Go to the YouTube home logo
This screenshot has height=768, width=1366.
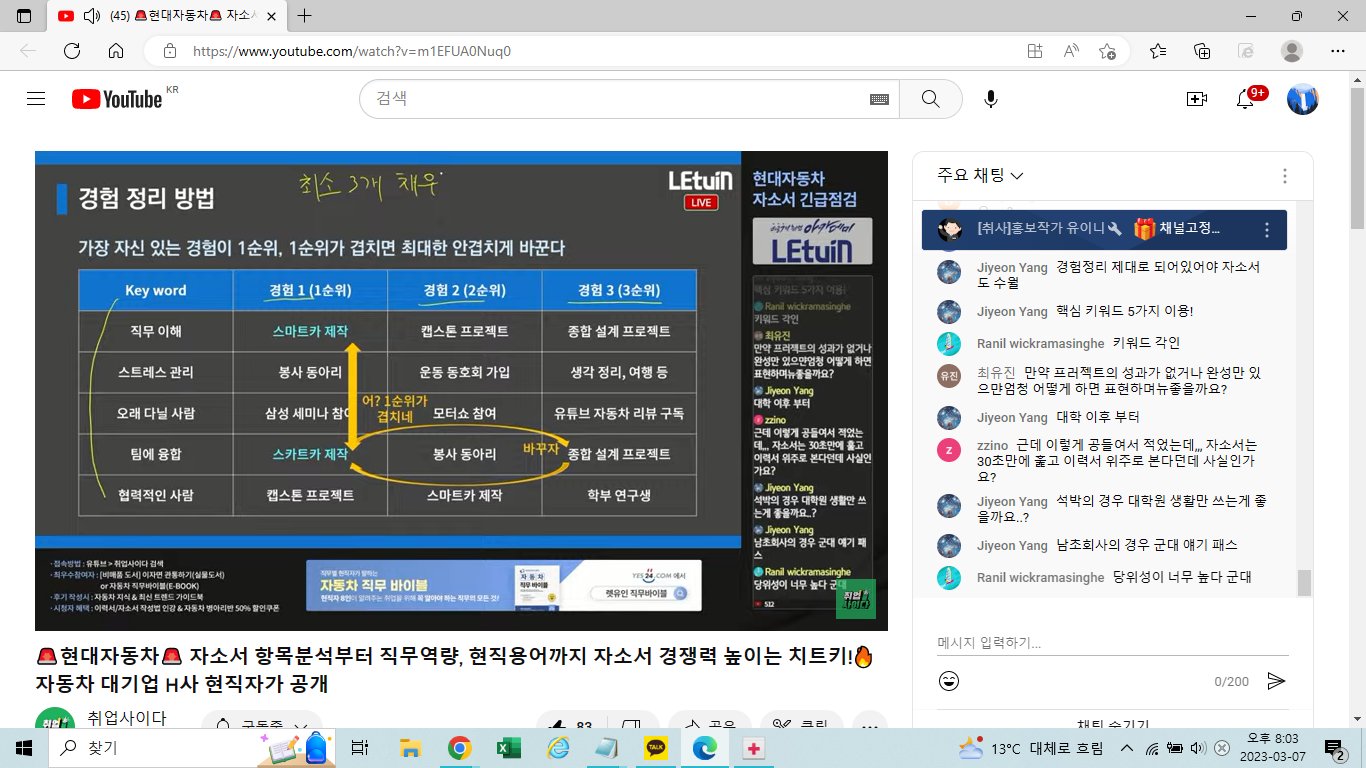coord(117,99)
